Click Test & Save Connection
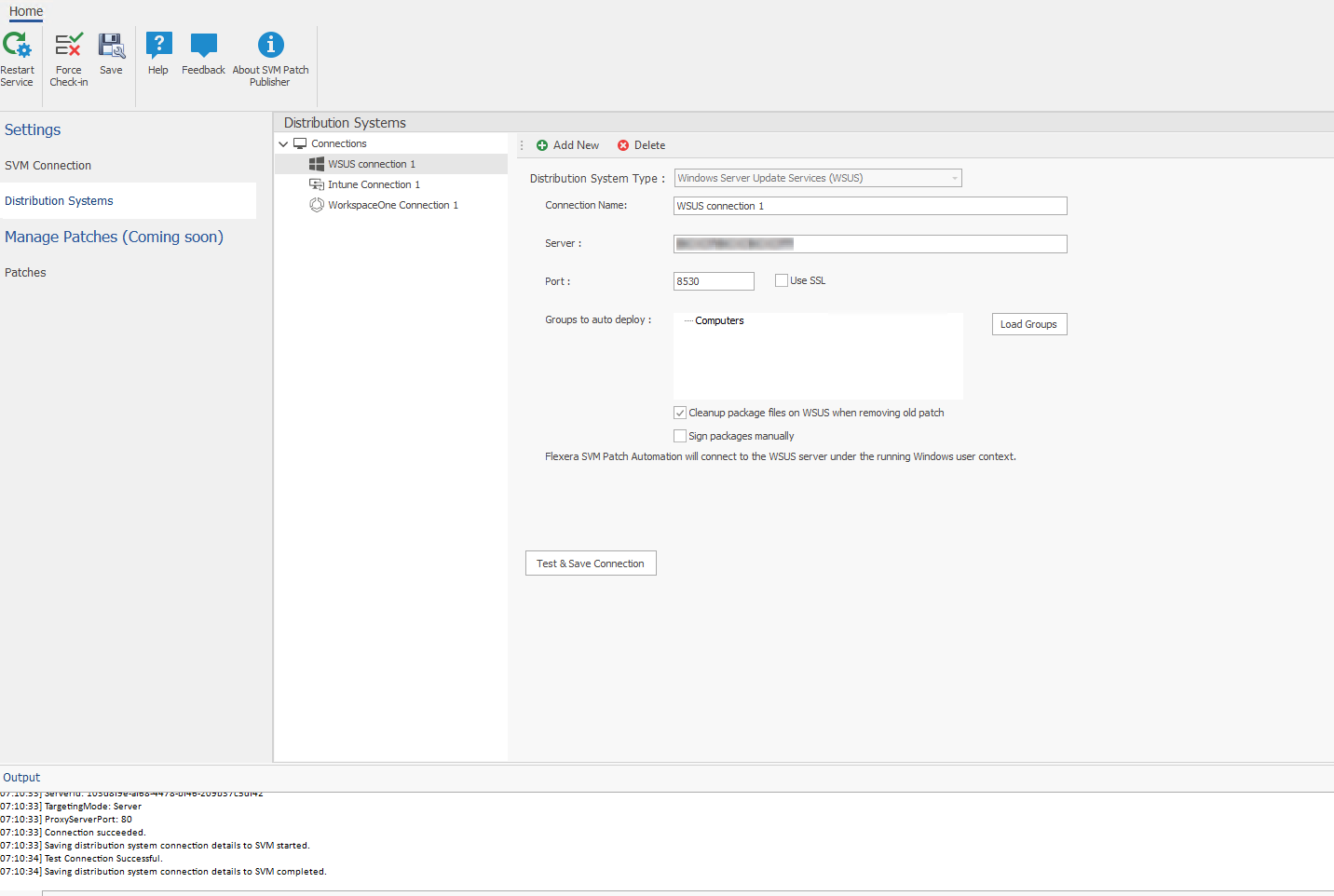The width and height of the screenshot is (1334, 896). (591, 563)
